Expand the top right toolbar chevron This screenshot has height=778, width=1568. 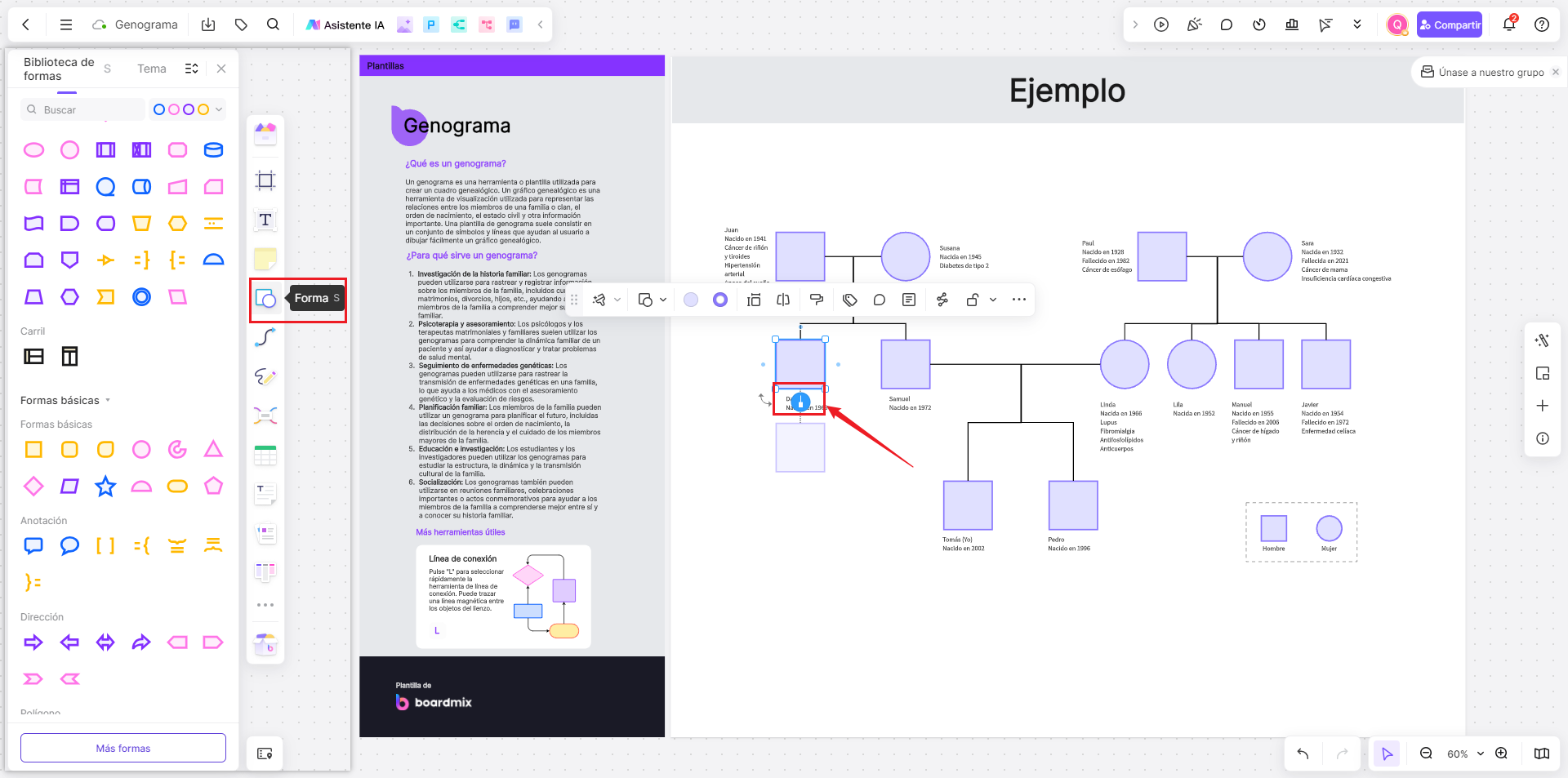[1135, 24]
